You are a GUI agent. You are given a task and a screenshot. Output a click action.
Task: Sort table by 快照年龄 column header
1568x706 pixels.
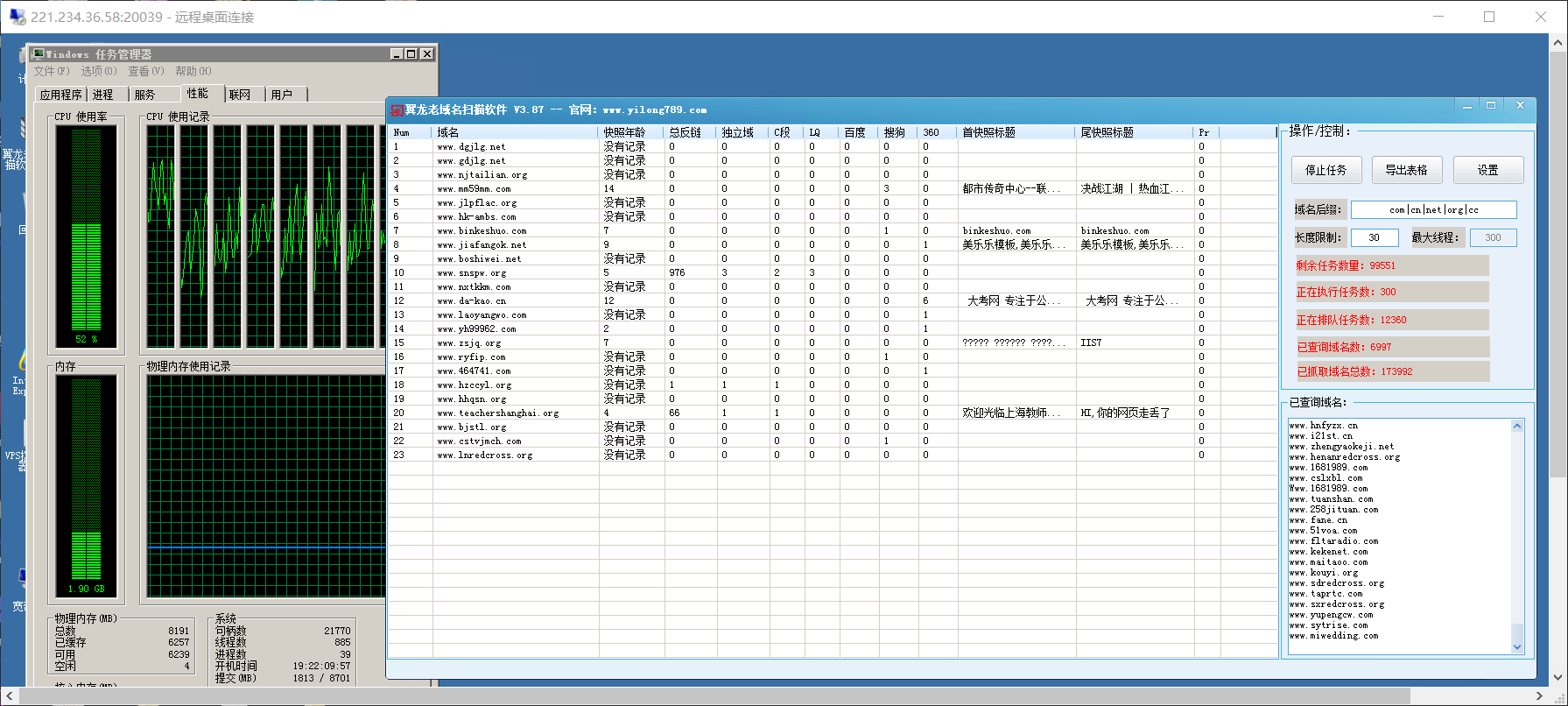pyautogui.click(x=631, y=132)
